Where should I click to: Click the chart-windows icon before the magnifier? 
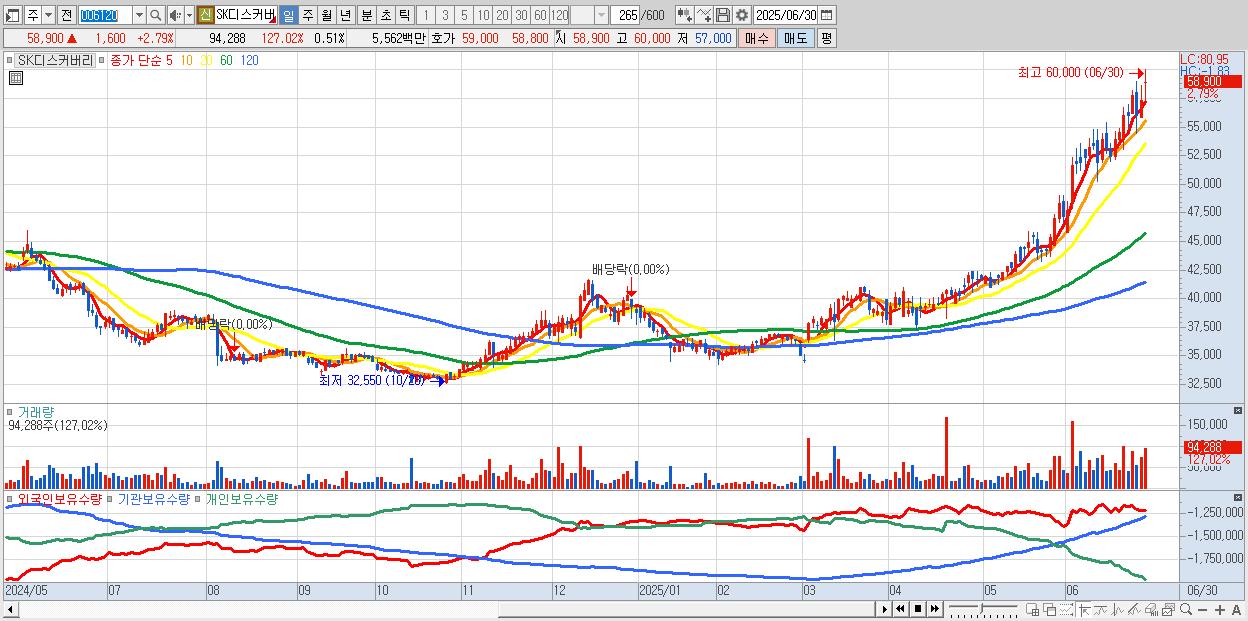(1169, 609)
